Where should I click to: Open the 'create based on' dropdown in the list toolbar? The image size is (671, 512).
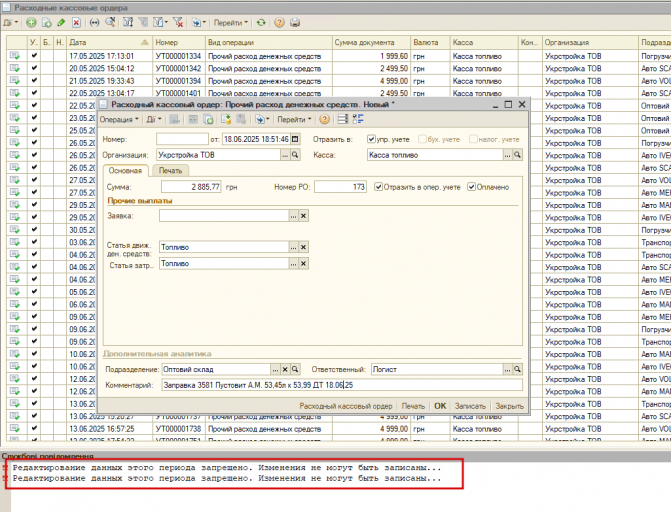click(199, 23)
